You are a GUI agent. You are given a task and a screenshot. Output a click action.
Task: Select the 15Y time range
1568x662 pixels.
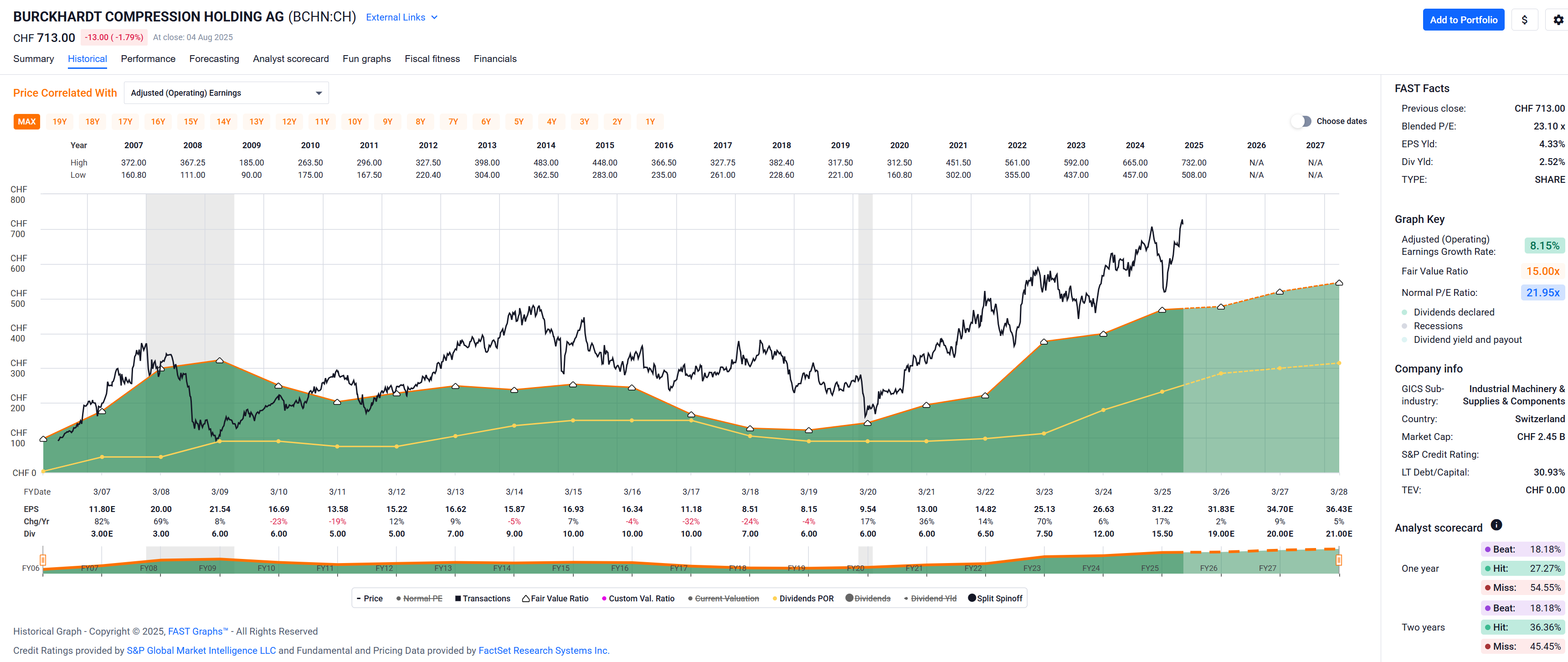click(191, 122)
